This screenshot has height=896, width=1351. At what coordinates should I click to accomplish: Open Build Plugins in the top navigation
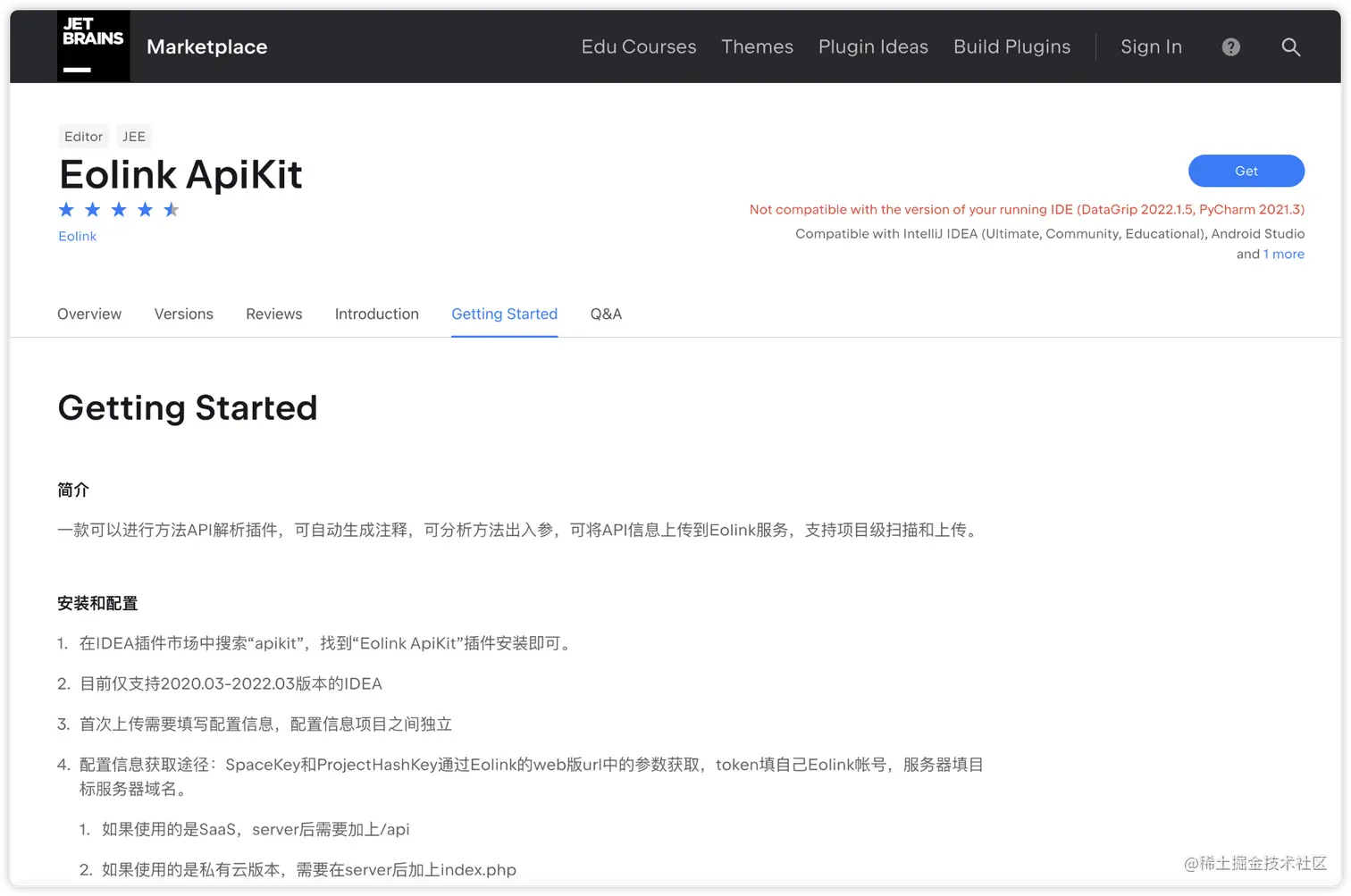(x=1011, y=46)
